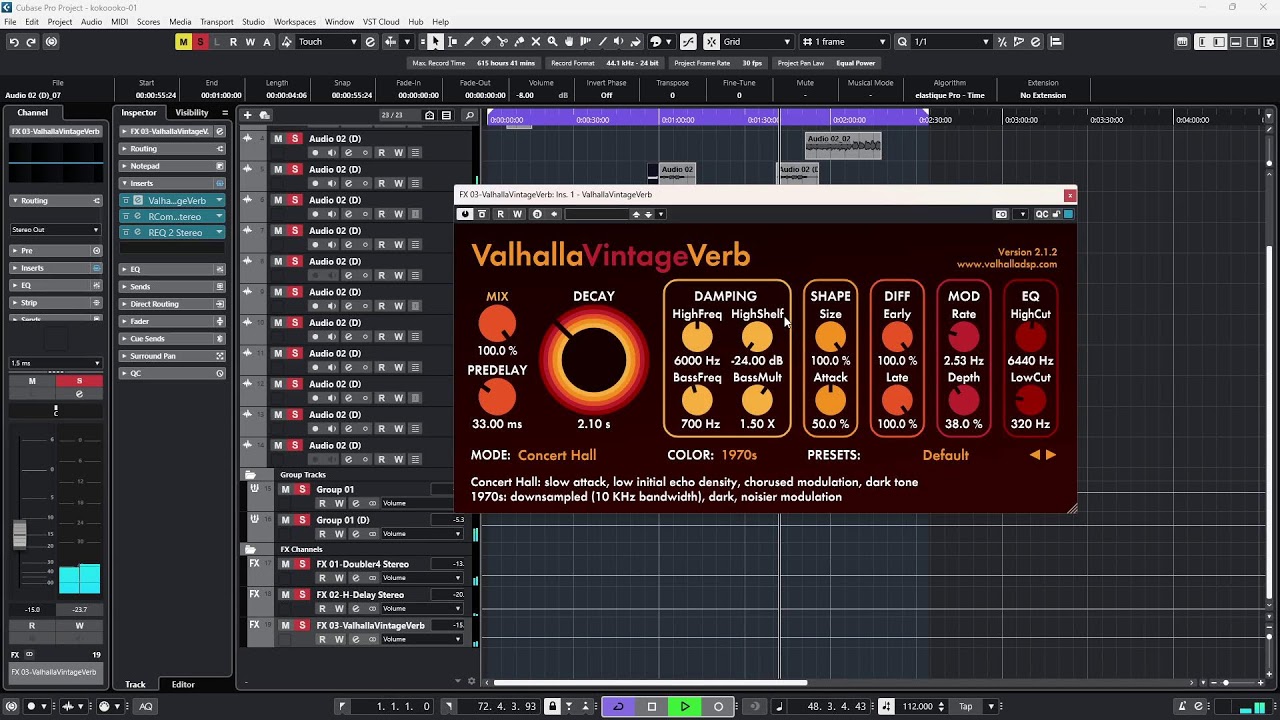Screen dimensions: 1280x720
Task: Click the Find Tracks search icon
Action: coord(470,115)
